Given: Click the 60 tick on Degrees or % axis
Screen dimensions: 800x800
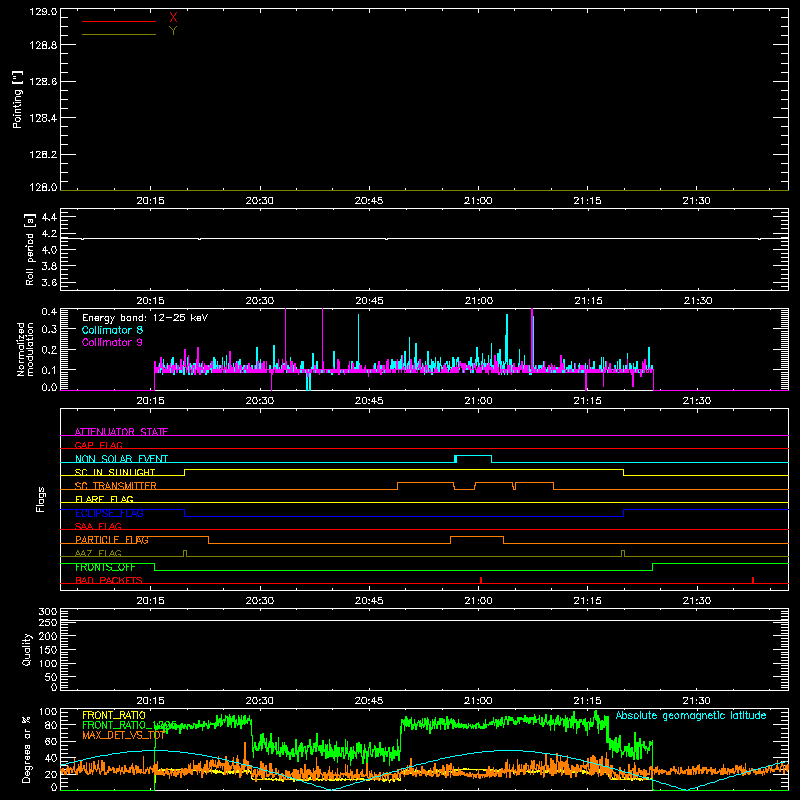Looking at the screenshot, I should (51, 741).
